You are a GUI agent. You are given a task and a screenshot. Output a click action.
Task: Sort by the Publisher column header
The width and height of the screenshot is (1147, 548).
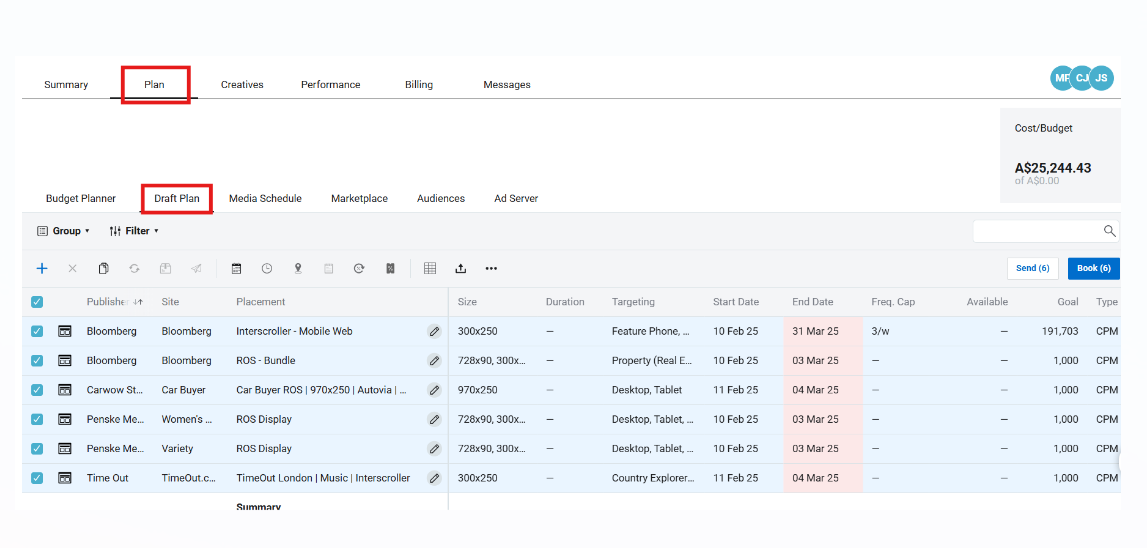click(107, 302)
